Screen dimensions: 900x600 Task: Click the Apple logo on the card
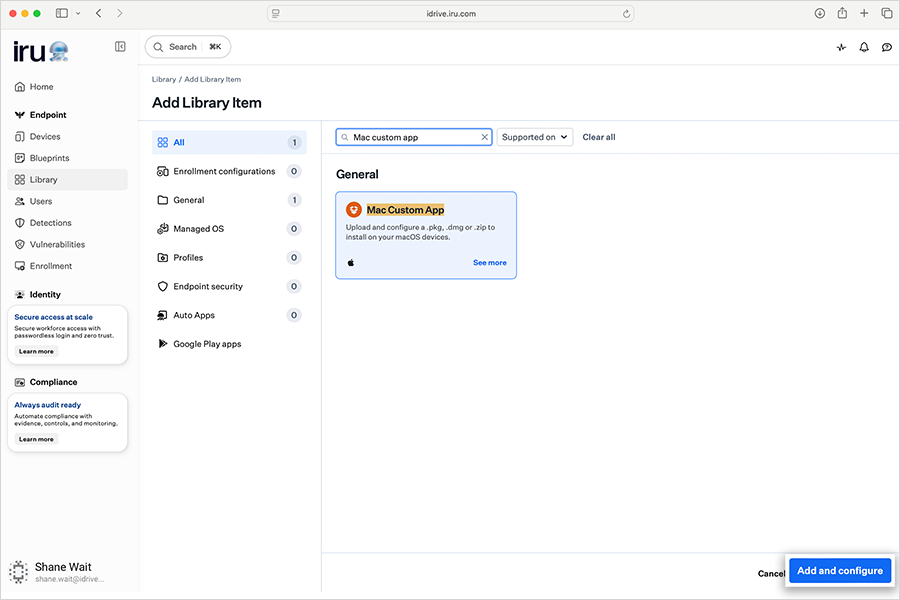point(351,262)
